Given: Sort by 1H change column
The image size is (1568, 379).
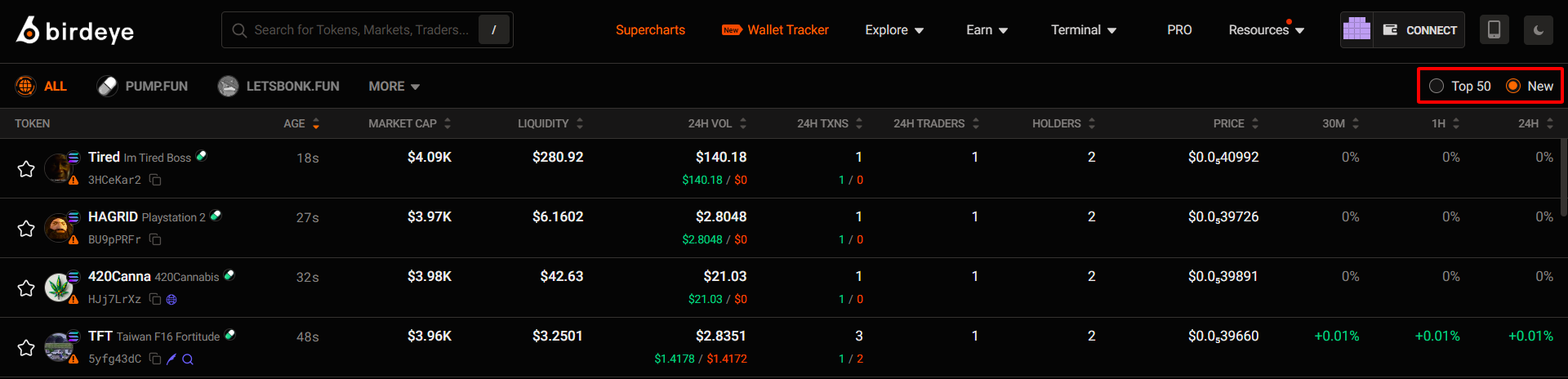Looking at the screenshot, I should (x=1445, y=123).
